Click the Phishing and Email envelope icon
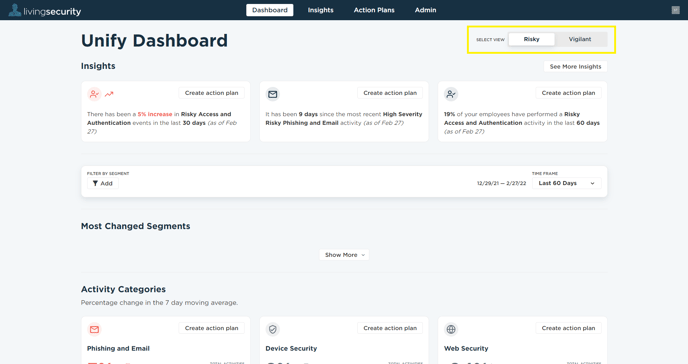 (94, 329)
